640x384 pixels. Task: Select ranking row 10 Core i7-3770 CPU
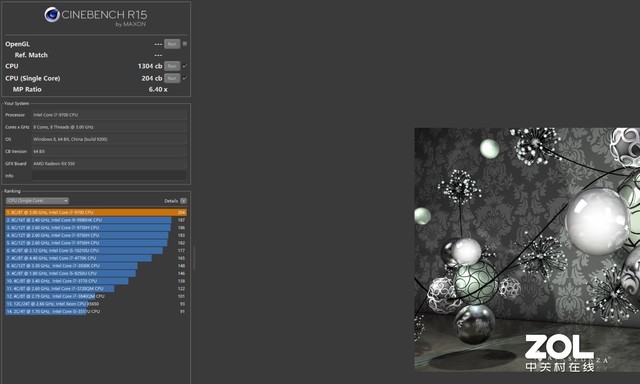[x=96, y=281]
